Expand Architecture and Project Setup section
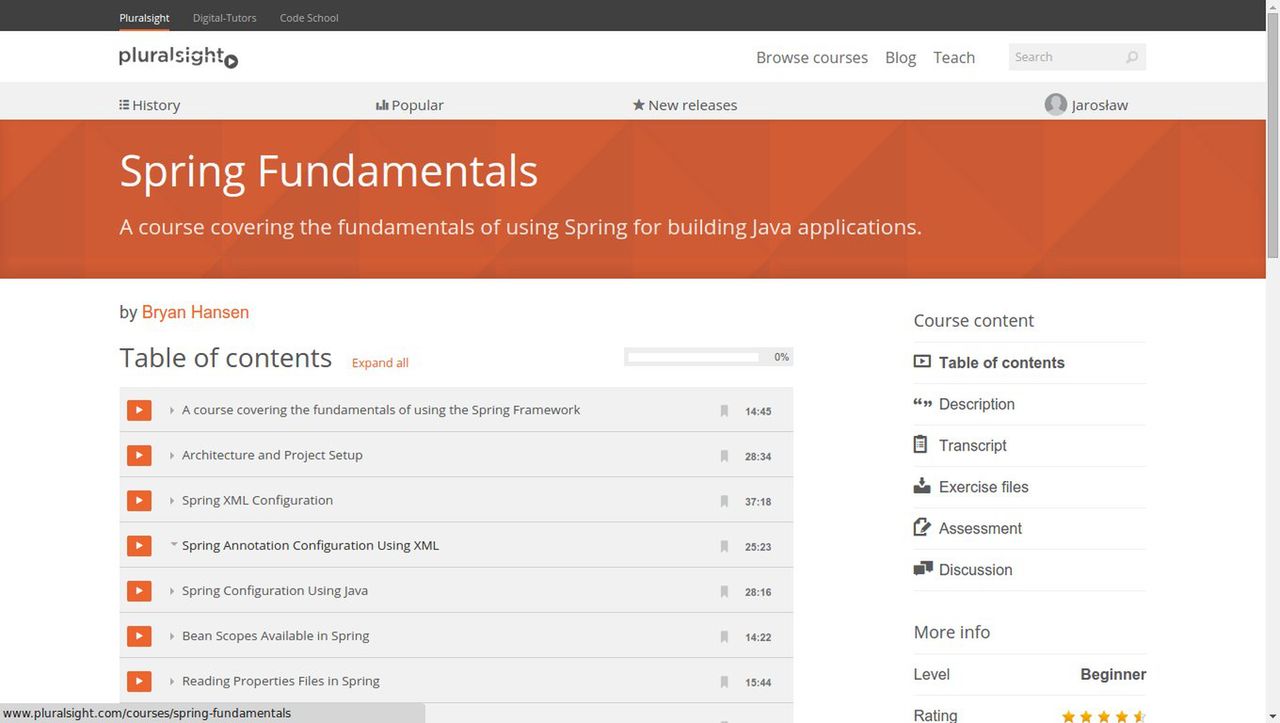Viewport: 1280px width, 723px height. (172, 455)
